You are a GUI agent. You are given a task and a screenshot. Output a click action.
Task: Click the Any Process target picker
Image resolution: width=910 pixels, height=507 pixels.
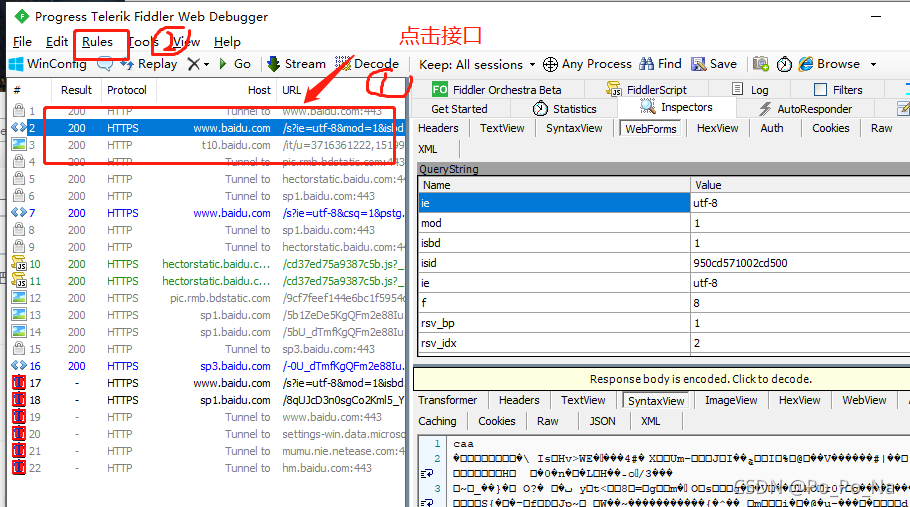[x=587, y=64]
